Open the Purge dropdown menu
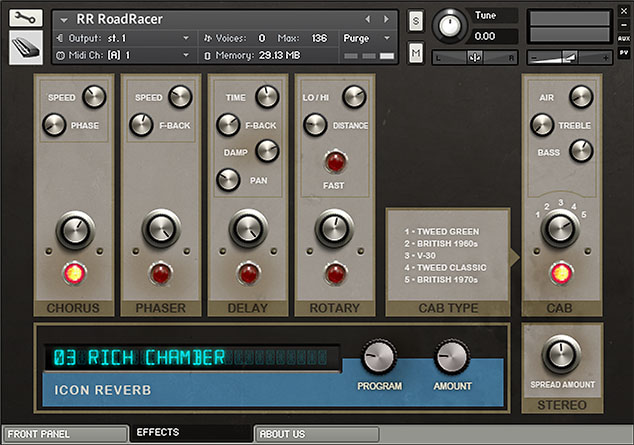 [x=366, y=38]
